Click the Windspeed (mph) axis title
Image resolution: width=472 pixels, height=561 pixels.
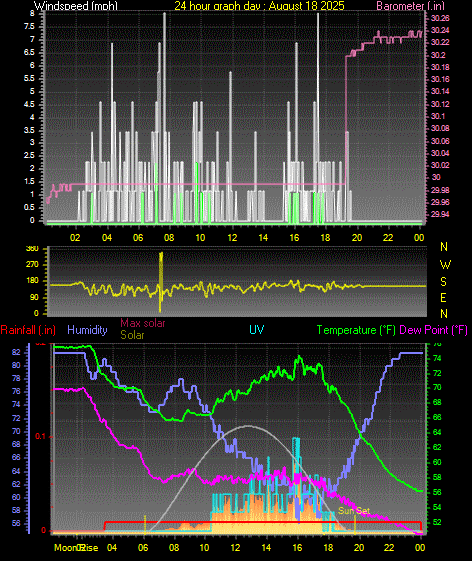(x=76, y=5)
